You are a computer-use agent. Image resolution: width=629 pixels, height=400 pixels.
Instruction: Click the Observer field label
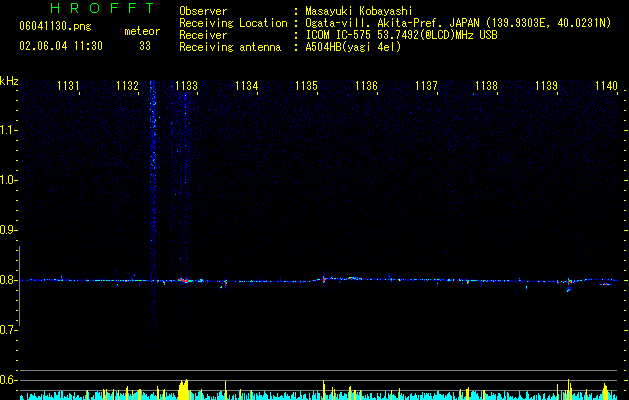pos(203,11)
